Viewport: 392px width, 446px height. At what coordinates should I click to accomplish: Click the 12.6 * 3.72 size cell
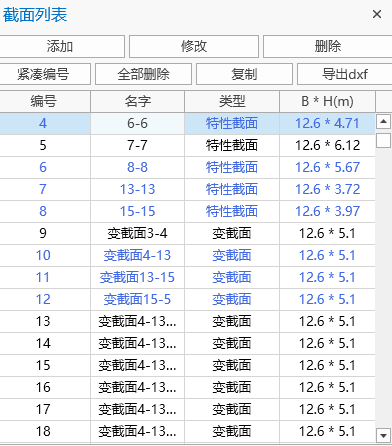[x=327, y=189]
